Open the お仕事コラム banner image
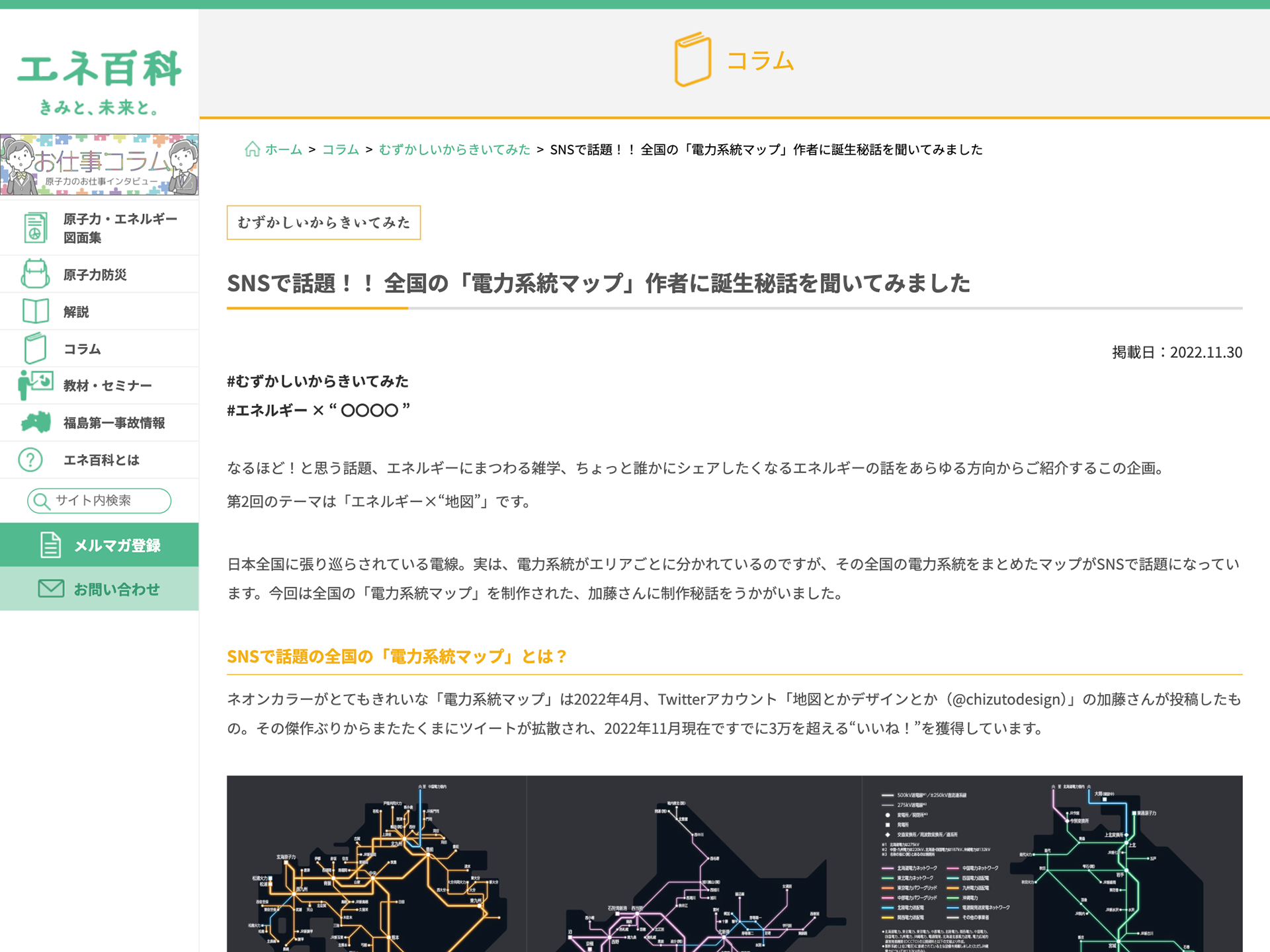1270x952 pixels. point(99,165)
